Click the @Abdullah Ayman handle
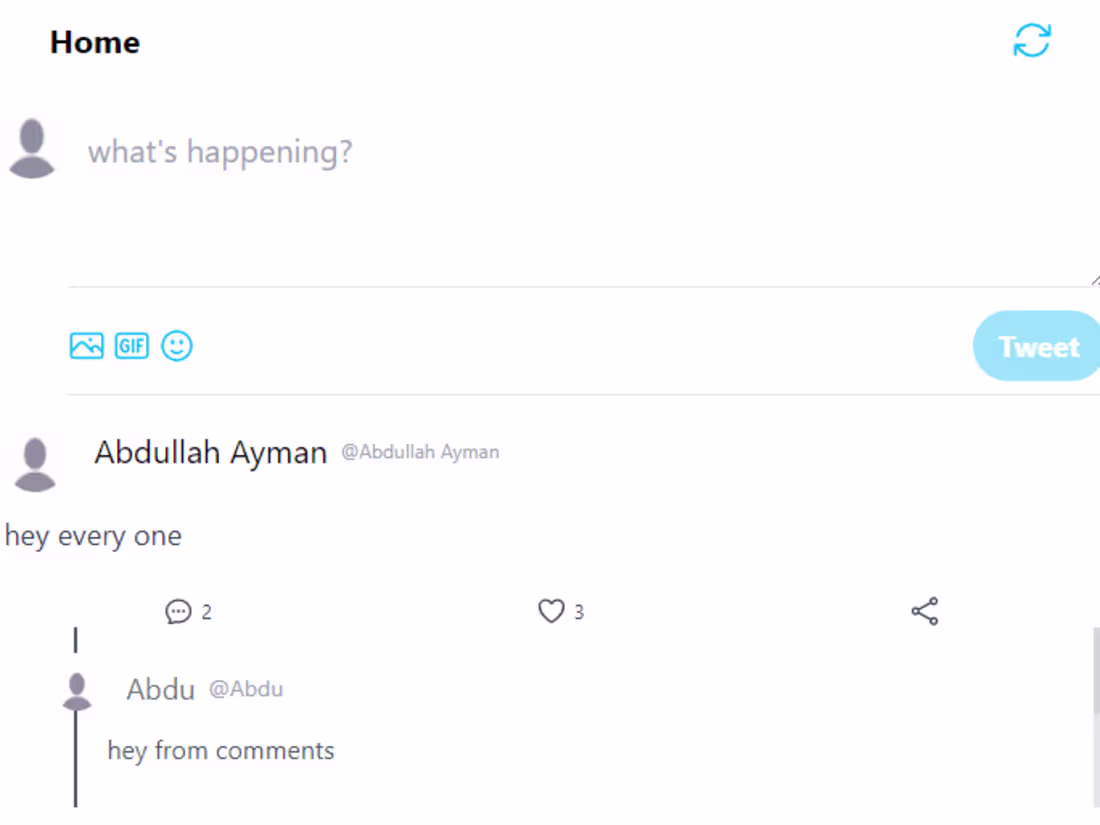This screenshot has width=1100, height=825. pyautogui.click(x=420, y=452)
